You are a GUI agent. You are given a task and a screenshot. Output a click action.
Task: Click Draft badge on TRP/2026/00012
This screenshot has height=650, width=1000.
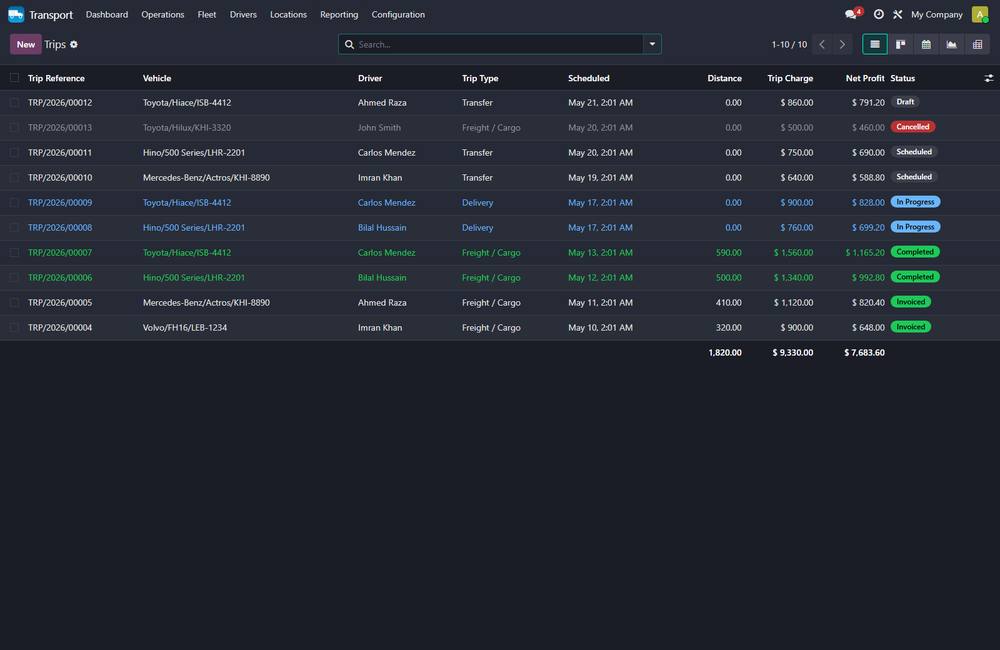tap(905, 102)
